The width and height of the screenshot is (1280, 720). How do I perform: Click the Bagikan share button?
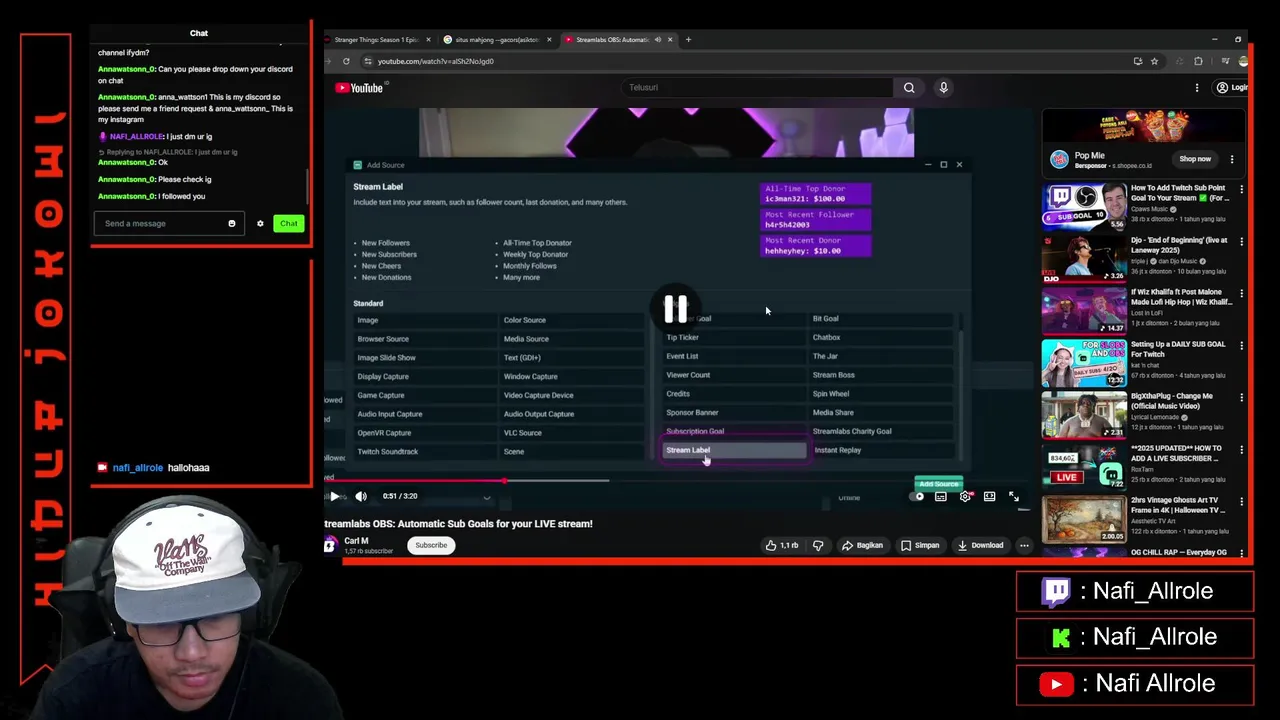pos(863,545)
